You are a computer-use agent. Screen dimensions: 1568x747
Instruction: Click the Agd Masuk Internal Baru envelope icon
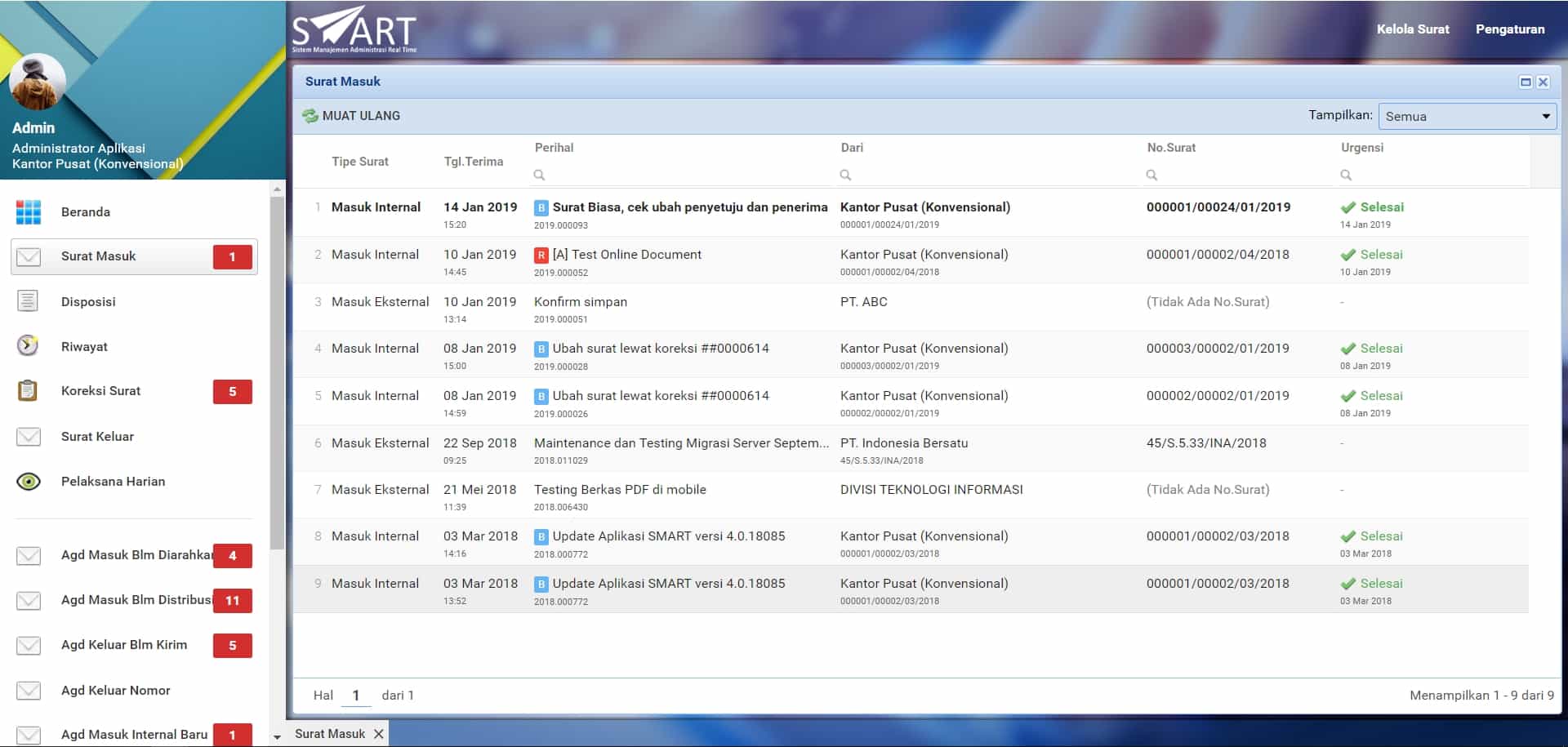pyautogui.click(x=29, y=735)
